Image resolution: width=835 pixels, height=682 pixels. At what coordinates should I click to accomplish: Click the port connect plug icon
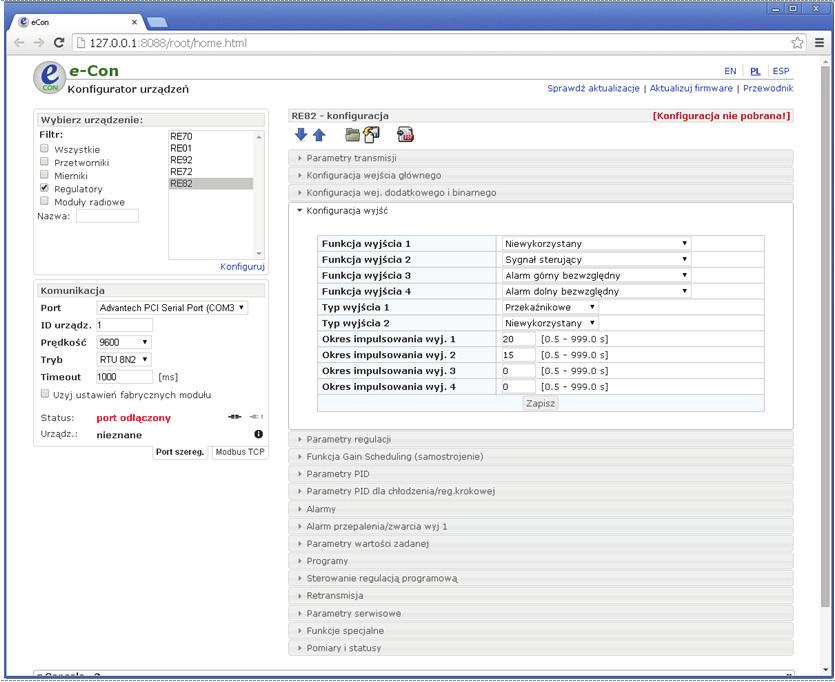tap(235, 417)
